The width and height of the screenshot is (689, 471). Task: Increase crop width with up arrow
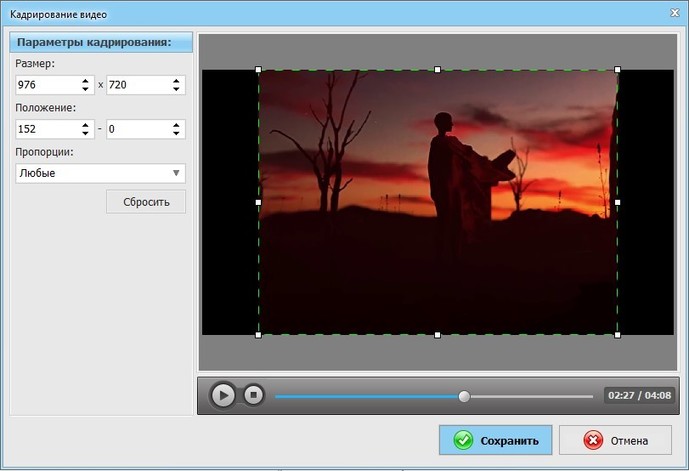pos(86,80)
